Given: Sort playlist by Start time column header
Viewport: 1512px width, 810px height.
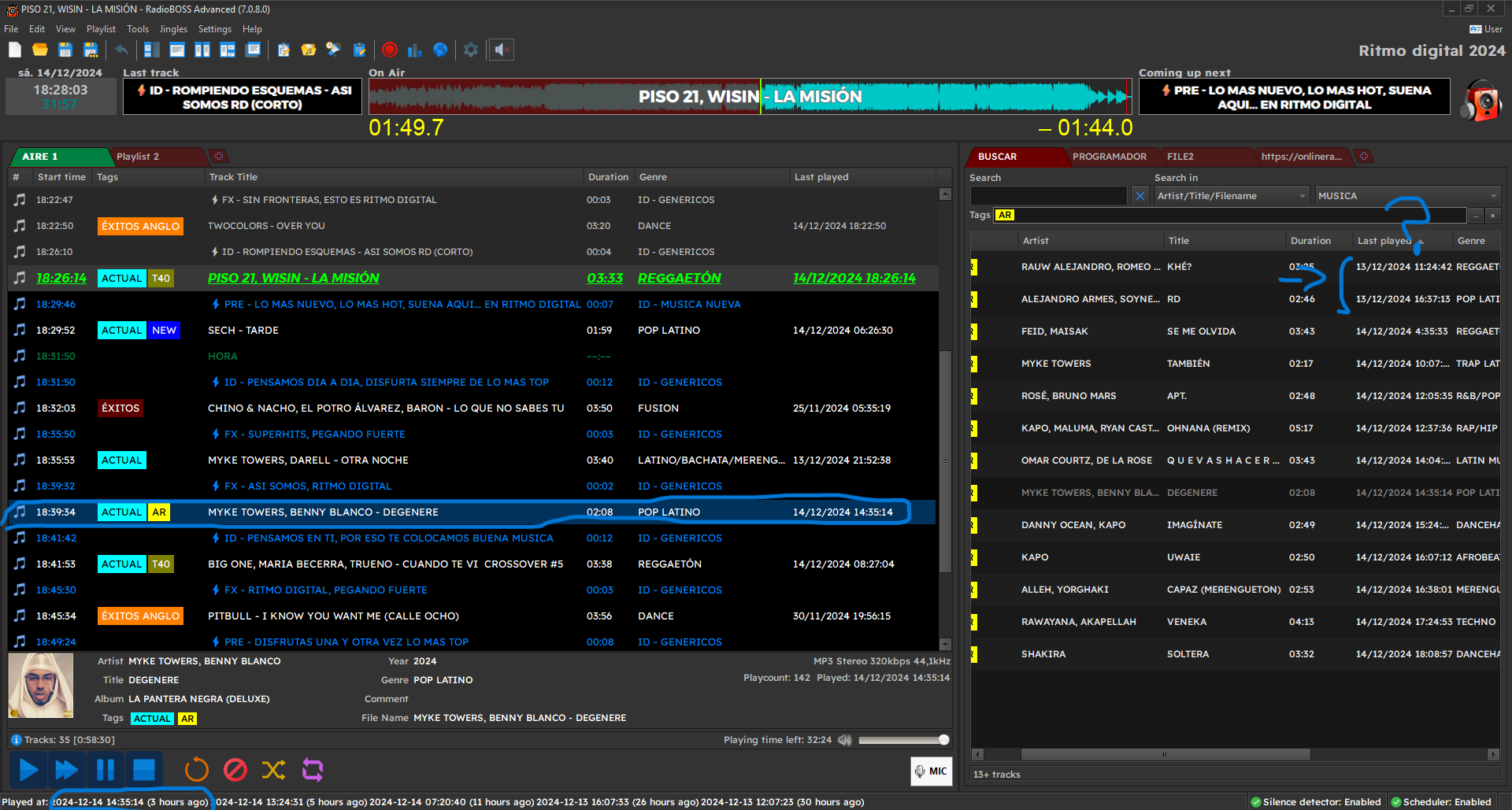Looking at the screenshot, I should click(61, 177).
